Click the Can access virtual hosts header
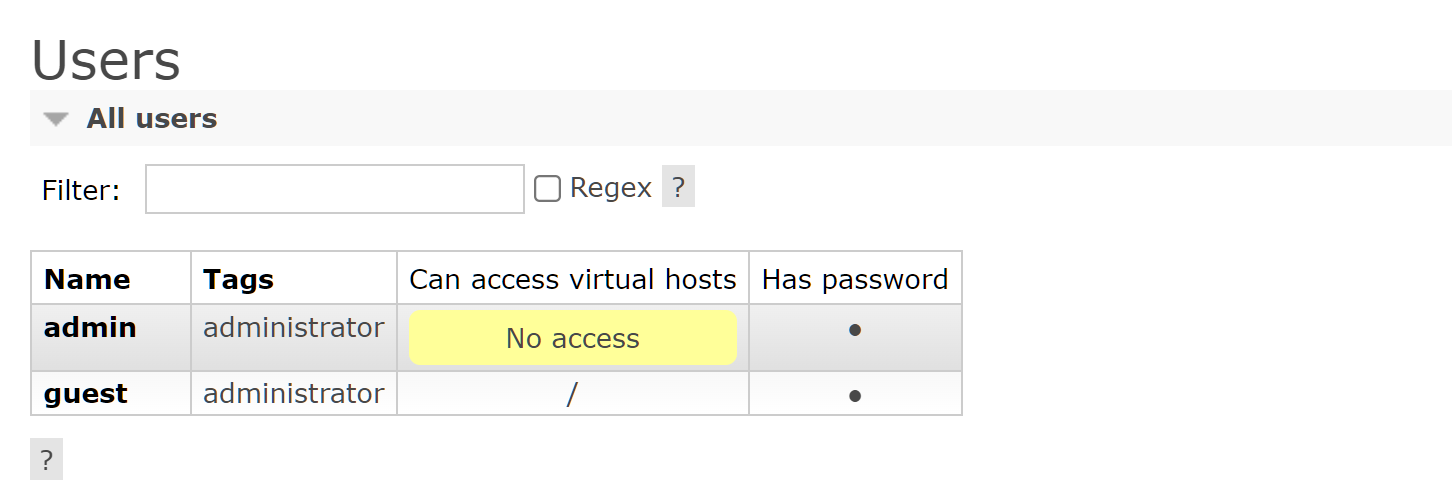Viewport: 1452px width, 484px height. coord(573,279)
